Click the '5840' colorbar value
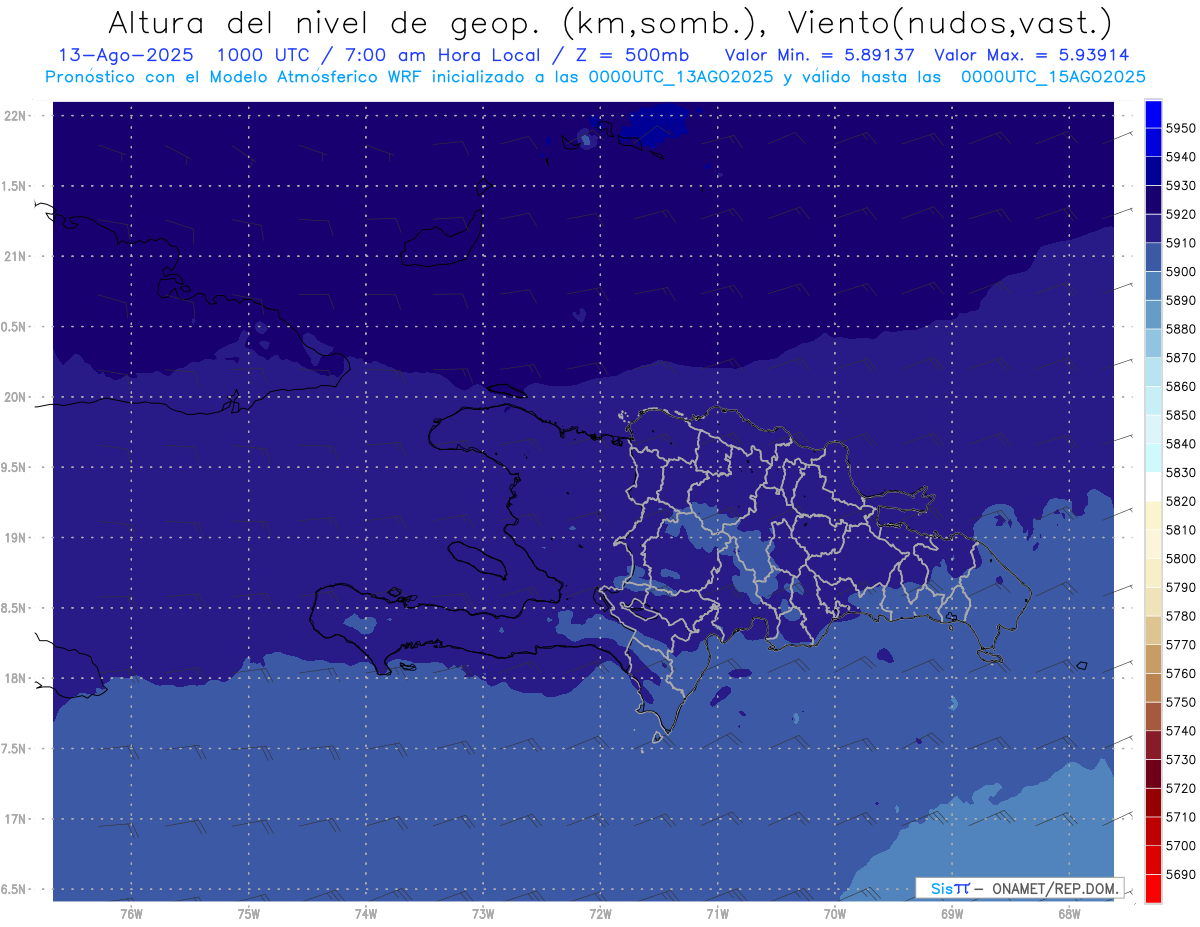This screenshot has width=1200, height=927. pos(1181,444)
